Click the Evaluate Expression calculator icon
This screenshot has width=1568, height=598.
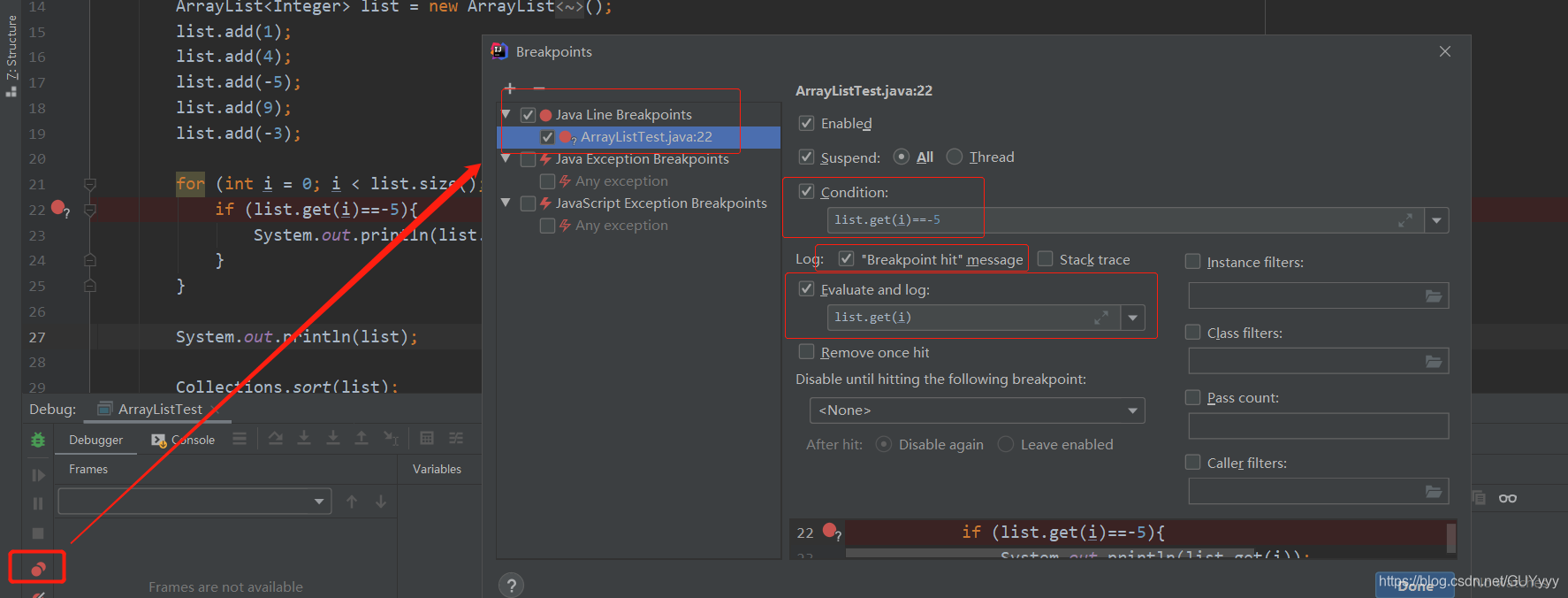427,438
